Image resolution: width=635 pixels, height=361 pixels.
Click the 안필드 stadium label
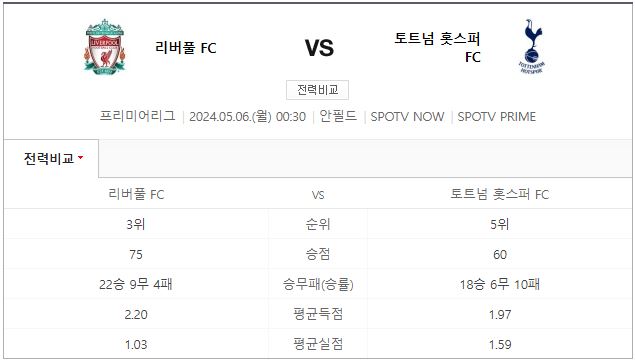tap(338, 116)
